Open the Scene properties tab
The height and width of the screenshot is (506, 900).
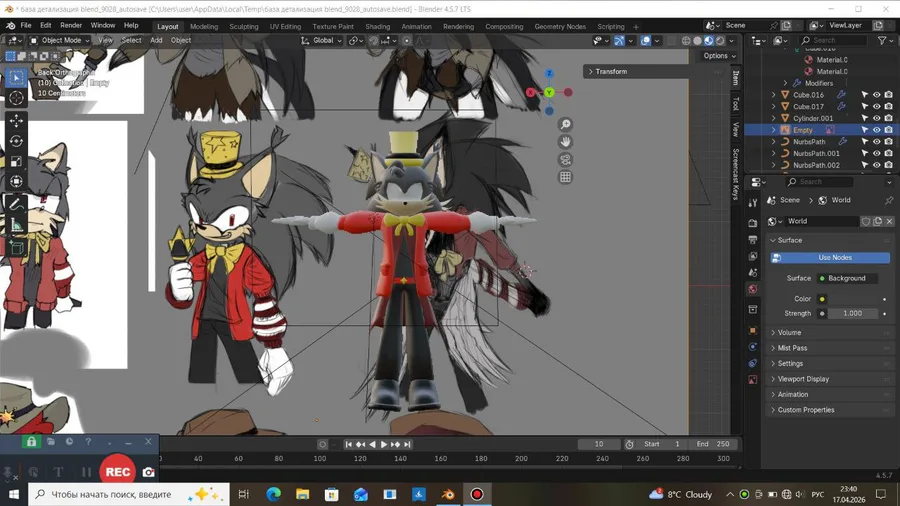pyautogui.click(x=752, y=273)
